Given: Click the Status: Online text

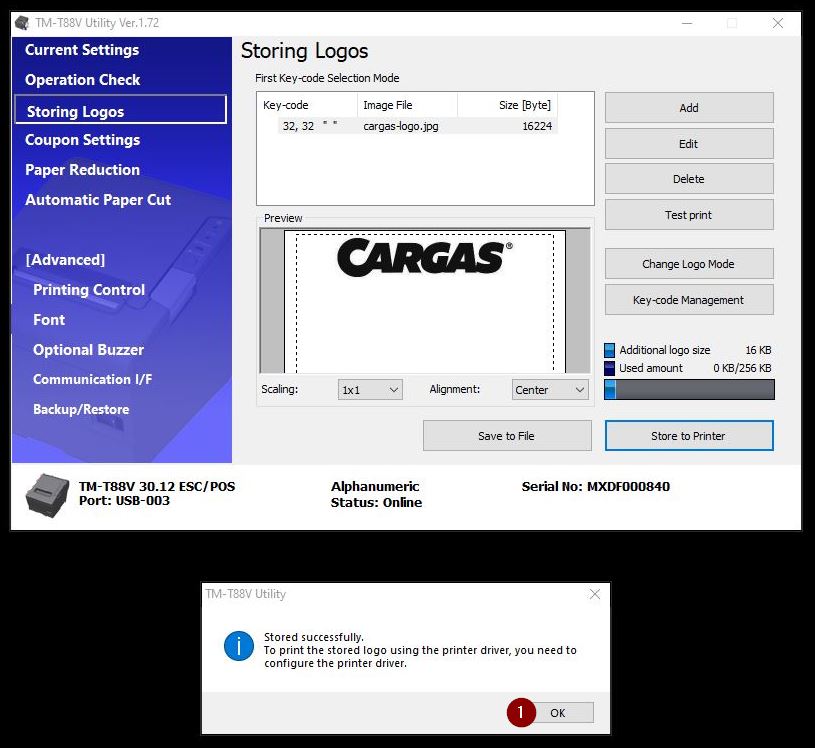Looking at the screenshot, I should 376,503.
